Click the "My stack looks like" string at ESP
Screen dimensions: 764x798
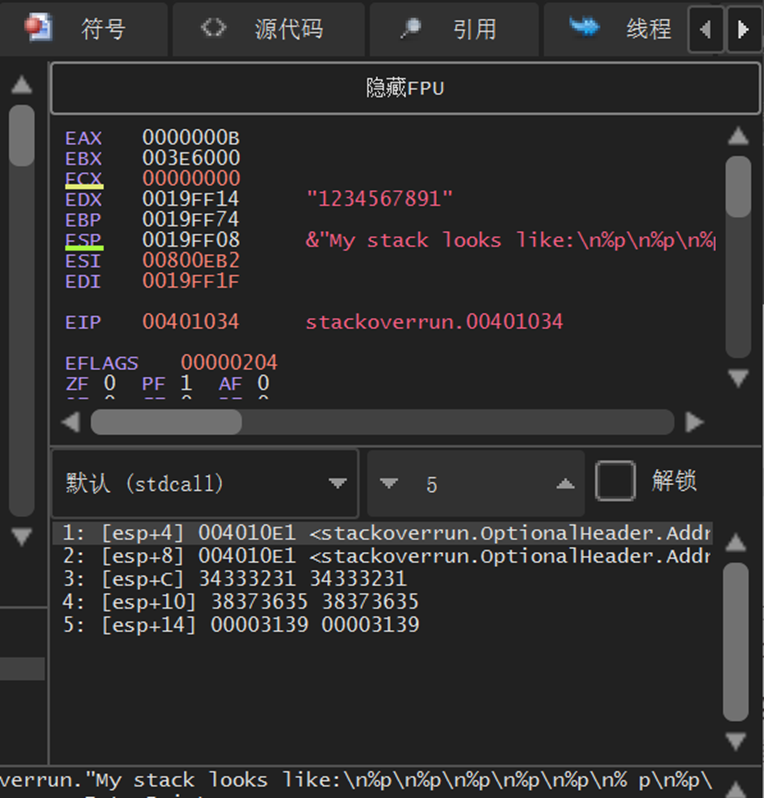coord(511,240)
